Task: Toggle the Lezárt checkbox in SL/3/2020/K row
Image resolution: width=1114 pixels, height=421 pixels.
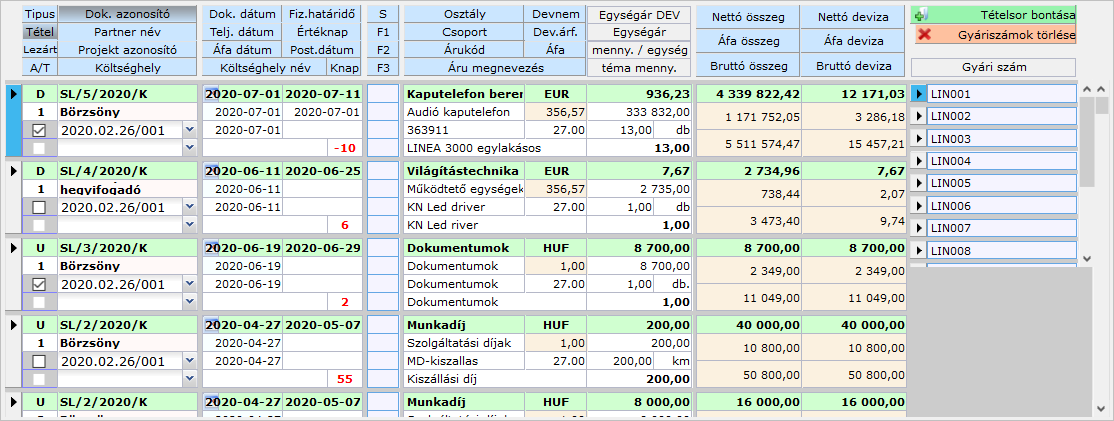Action: tap(39, 284)
